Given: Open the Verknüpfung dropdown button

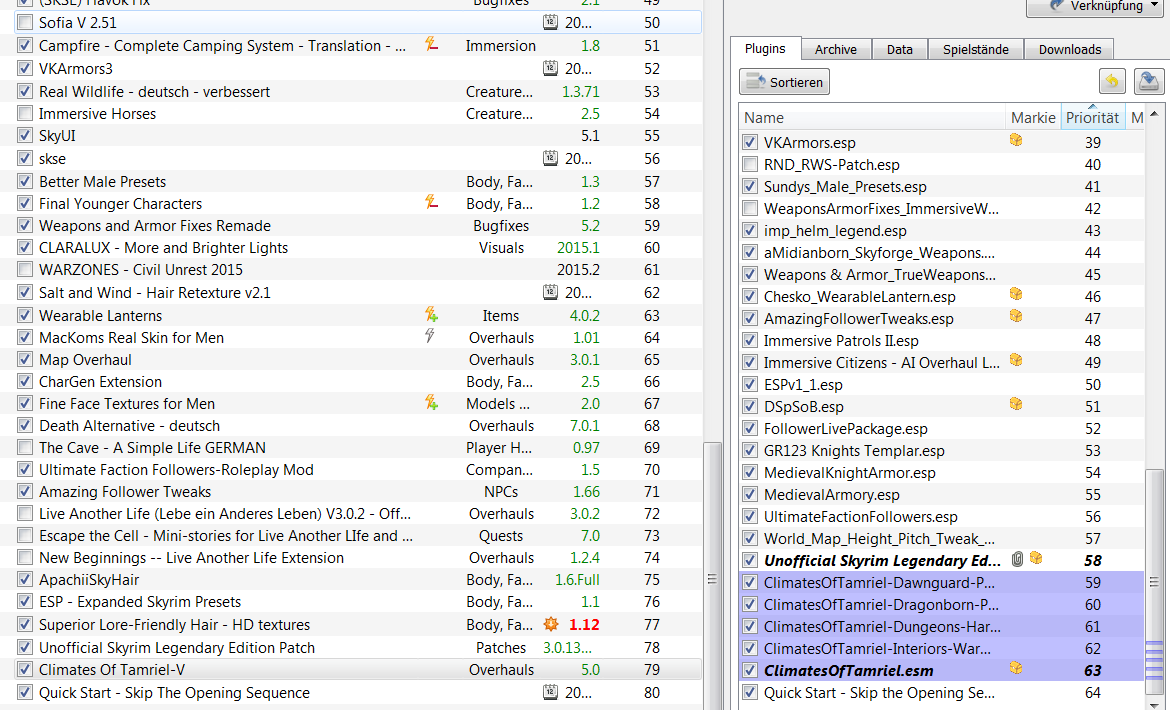Looking at the screenshot, I should pyautogui.click(x=1096, y=7).
